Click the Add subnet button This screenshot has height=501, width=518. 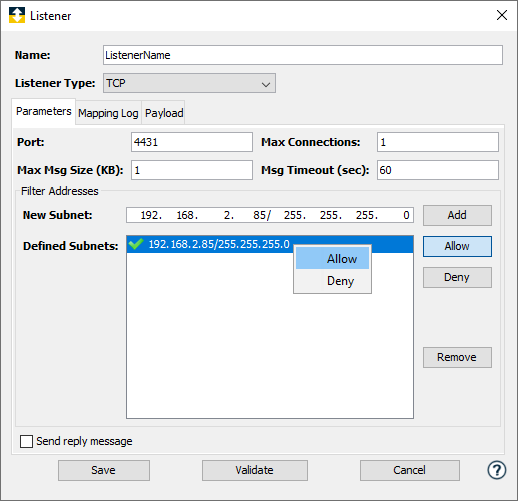tap(457, 215)
